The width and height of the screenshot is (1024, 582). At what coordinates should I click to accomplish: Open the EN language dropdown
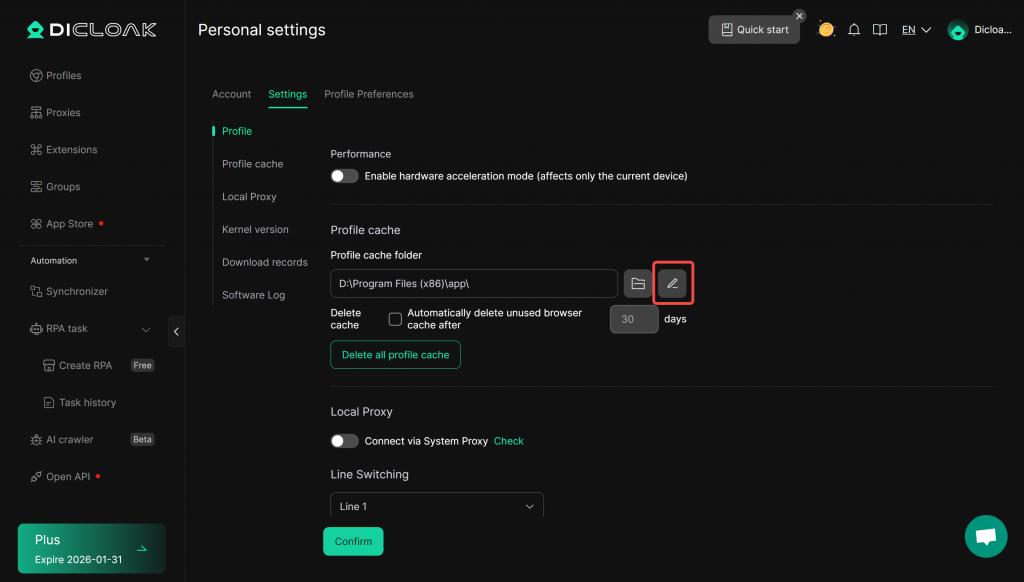[916, 30]
